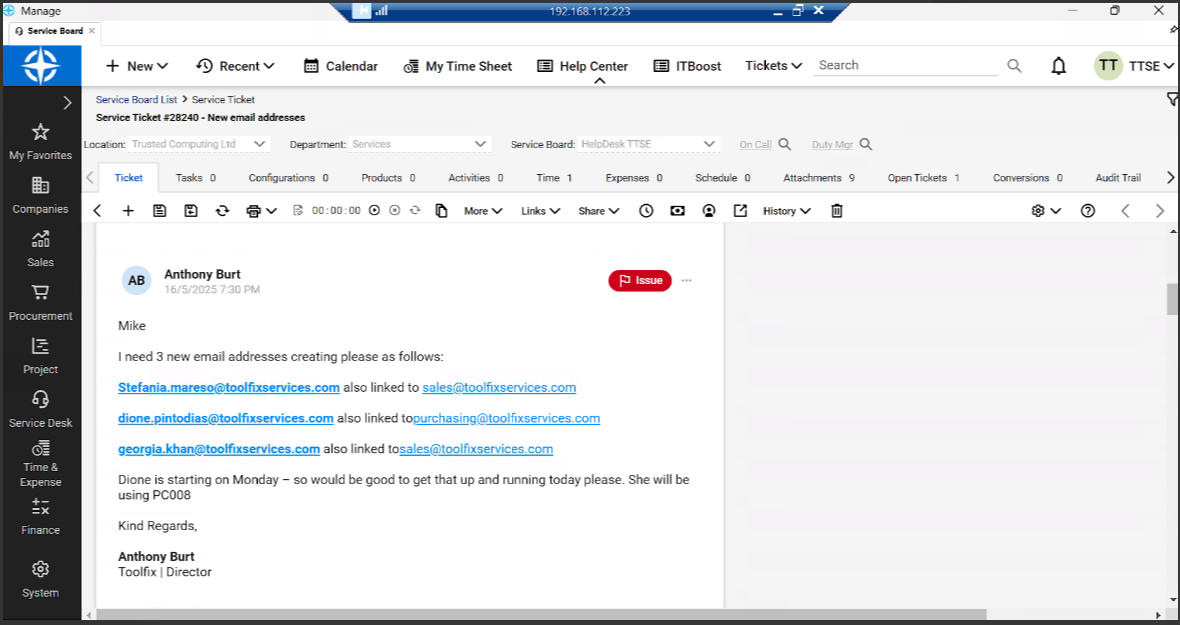Select the Ticket tab
The width and height of the screenshot is (1180, 625).
click(x=129, y=177)
